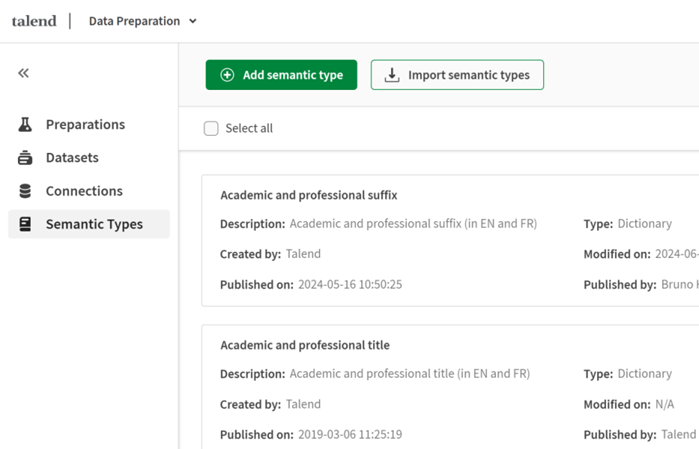Click the Connections database icon
Image resolution: width=699 pixels, height=449 pixels.
click(26, 191)
